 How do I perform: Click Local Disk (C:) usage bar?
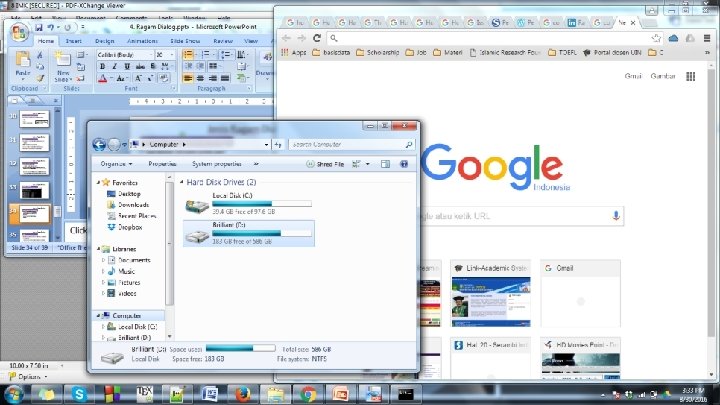pyautogui.click(x=262, y=203)
